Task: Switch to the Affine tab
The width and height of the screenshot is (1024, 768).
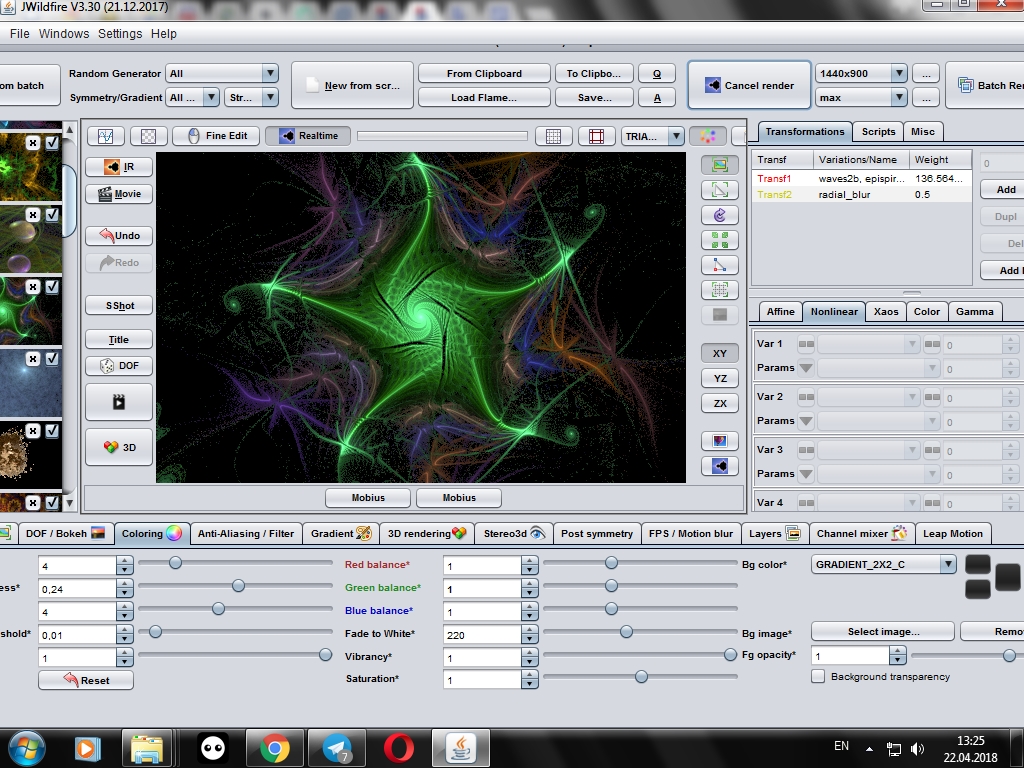Action: (780, 312)
